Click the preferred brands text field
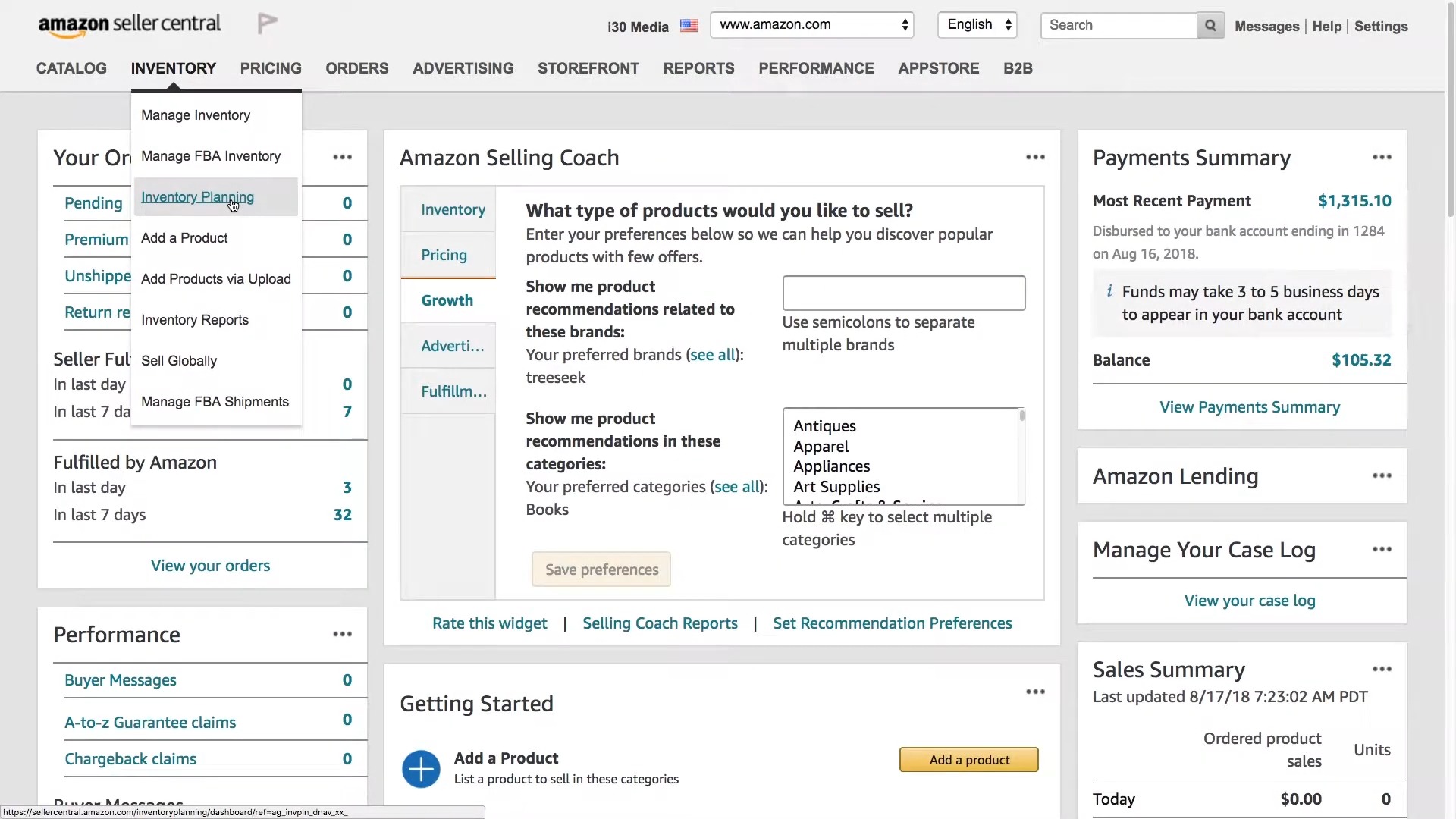The height and width of the screenshot is (819, 1456). (x=903, y=293)
